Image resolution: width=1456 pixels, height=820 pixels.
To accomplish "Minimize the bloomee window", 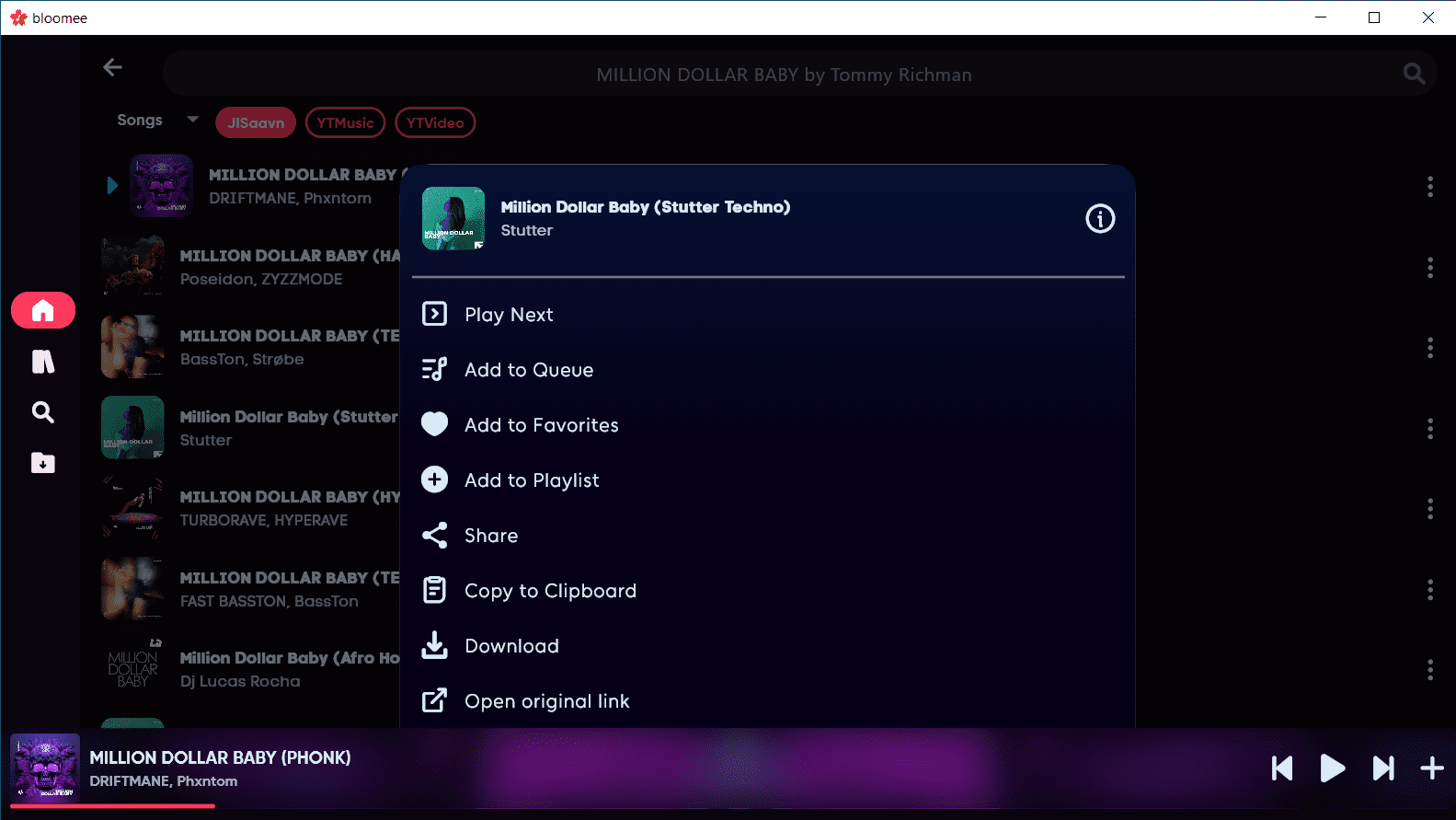I will (x=1321, y=17).
